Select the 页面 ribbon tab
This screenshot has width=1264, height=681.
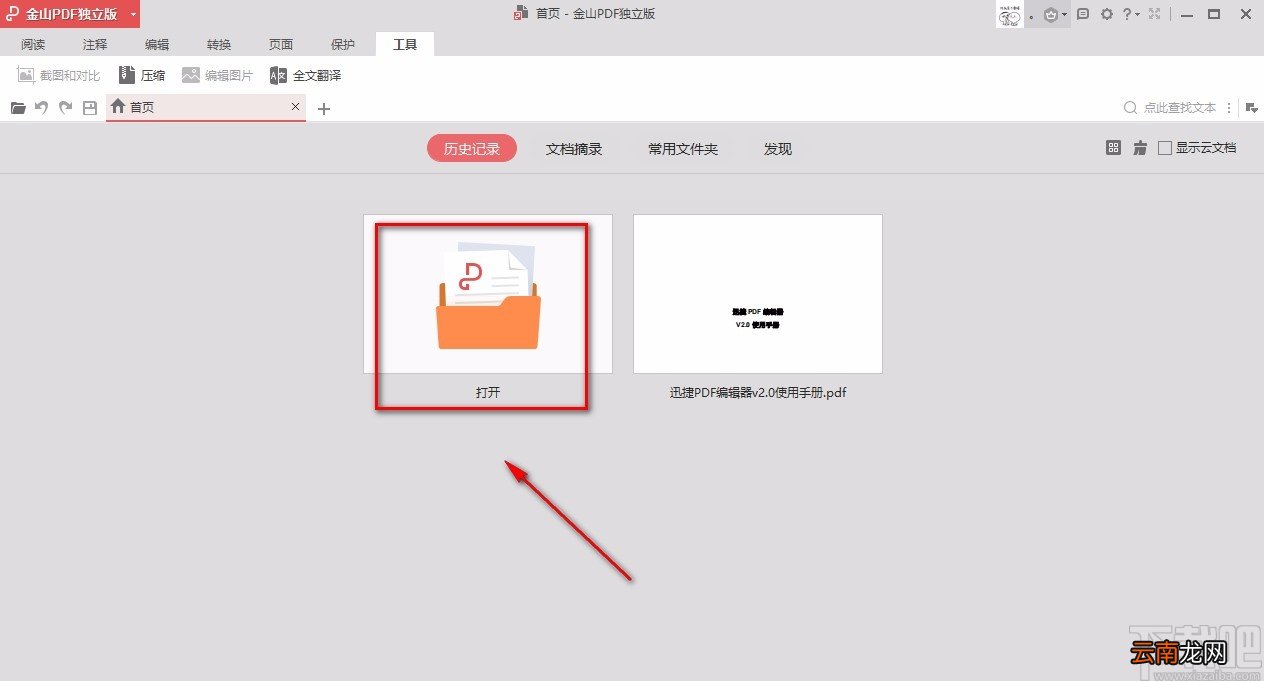(281, 44)
